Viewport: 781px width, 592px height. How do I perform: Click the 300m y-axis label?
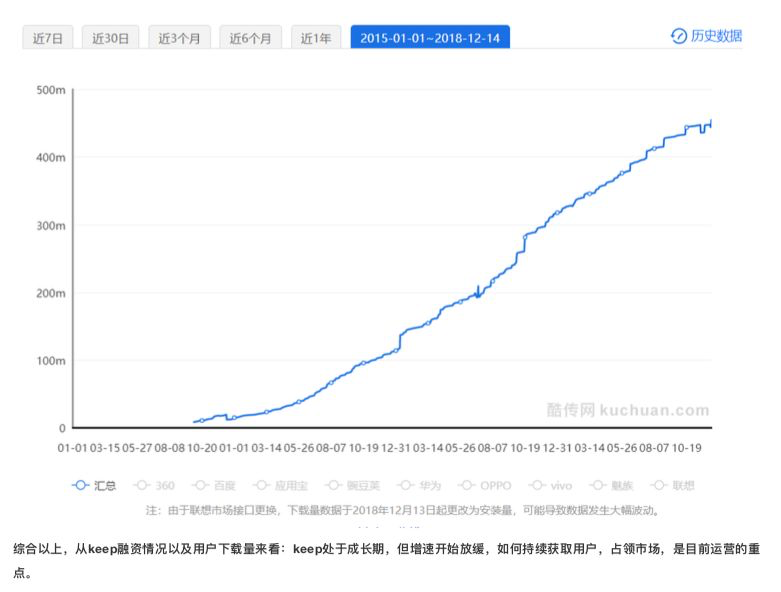click(50, 226)
